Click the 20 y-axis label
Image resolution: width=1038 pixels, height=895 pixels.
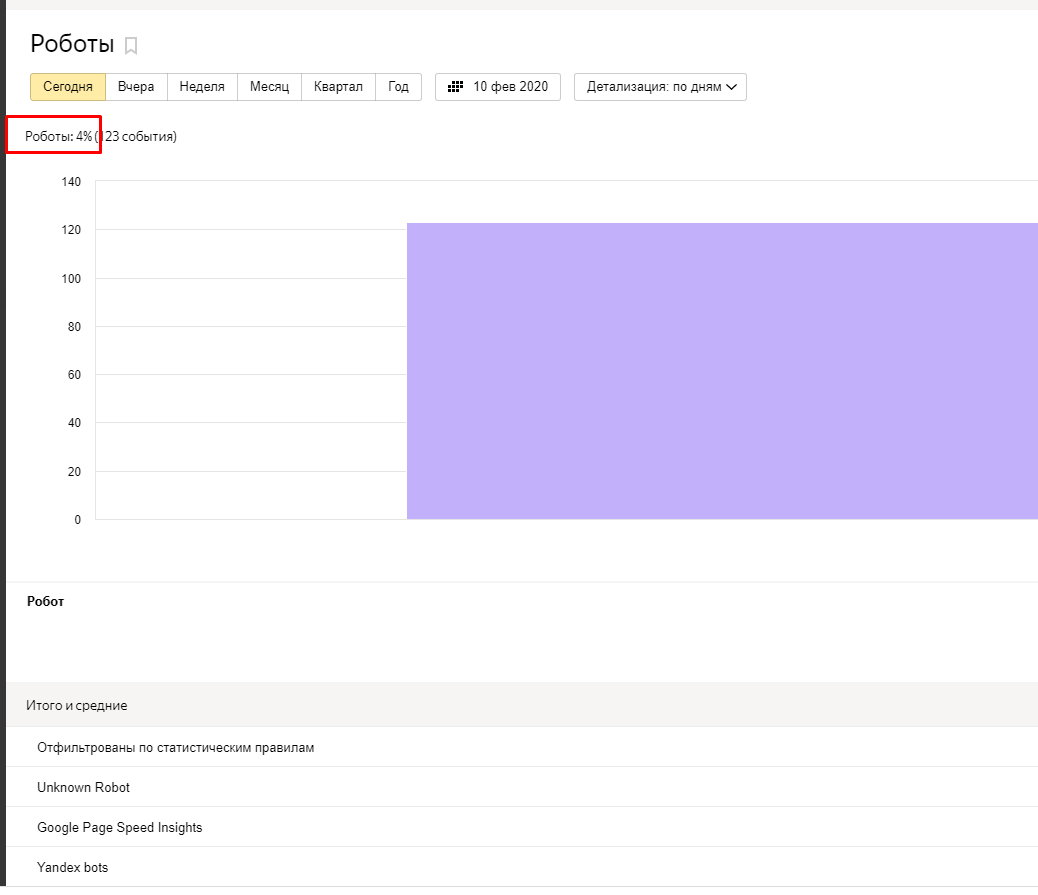tap(74, 471)
